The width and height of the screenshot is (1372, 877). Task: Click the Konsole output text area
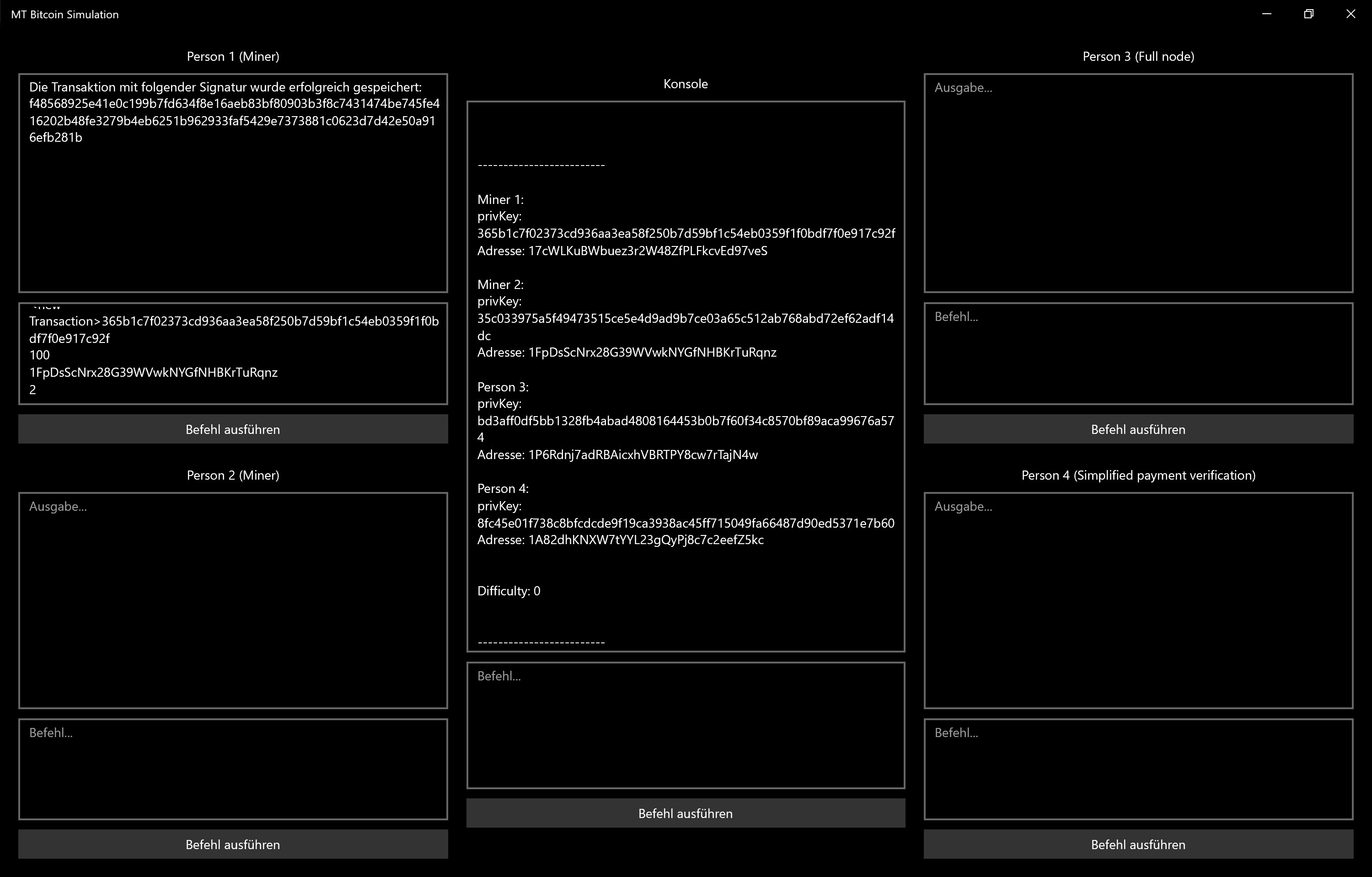click(x=686, y=376)
